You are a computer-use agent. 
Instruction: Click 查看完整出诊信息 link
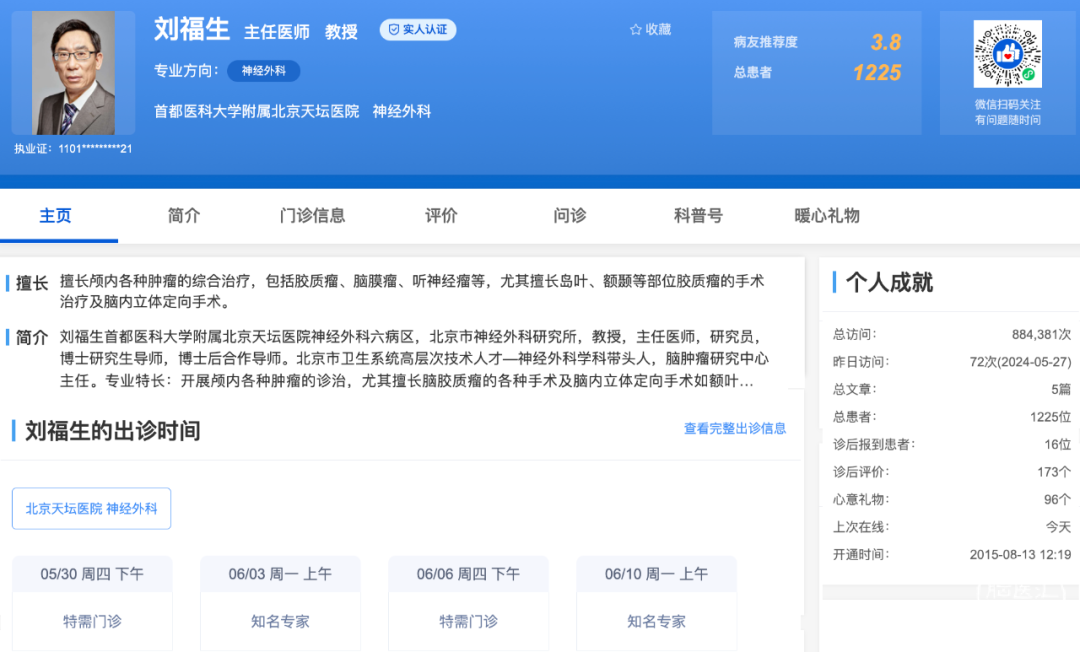pyautogui.click(x=735, y=428)
